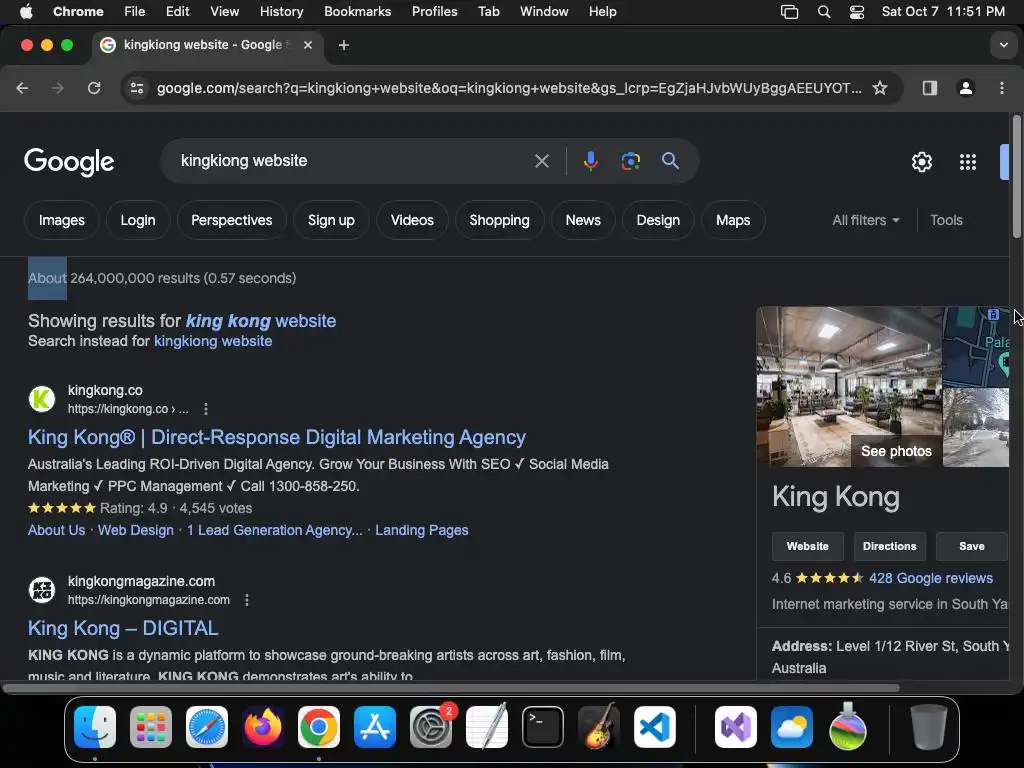Search instead for kingkiong website
Viewport: 1024px width, 768px height.
(213, 341)
